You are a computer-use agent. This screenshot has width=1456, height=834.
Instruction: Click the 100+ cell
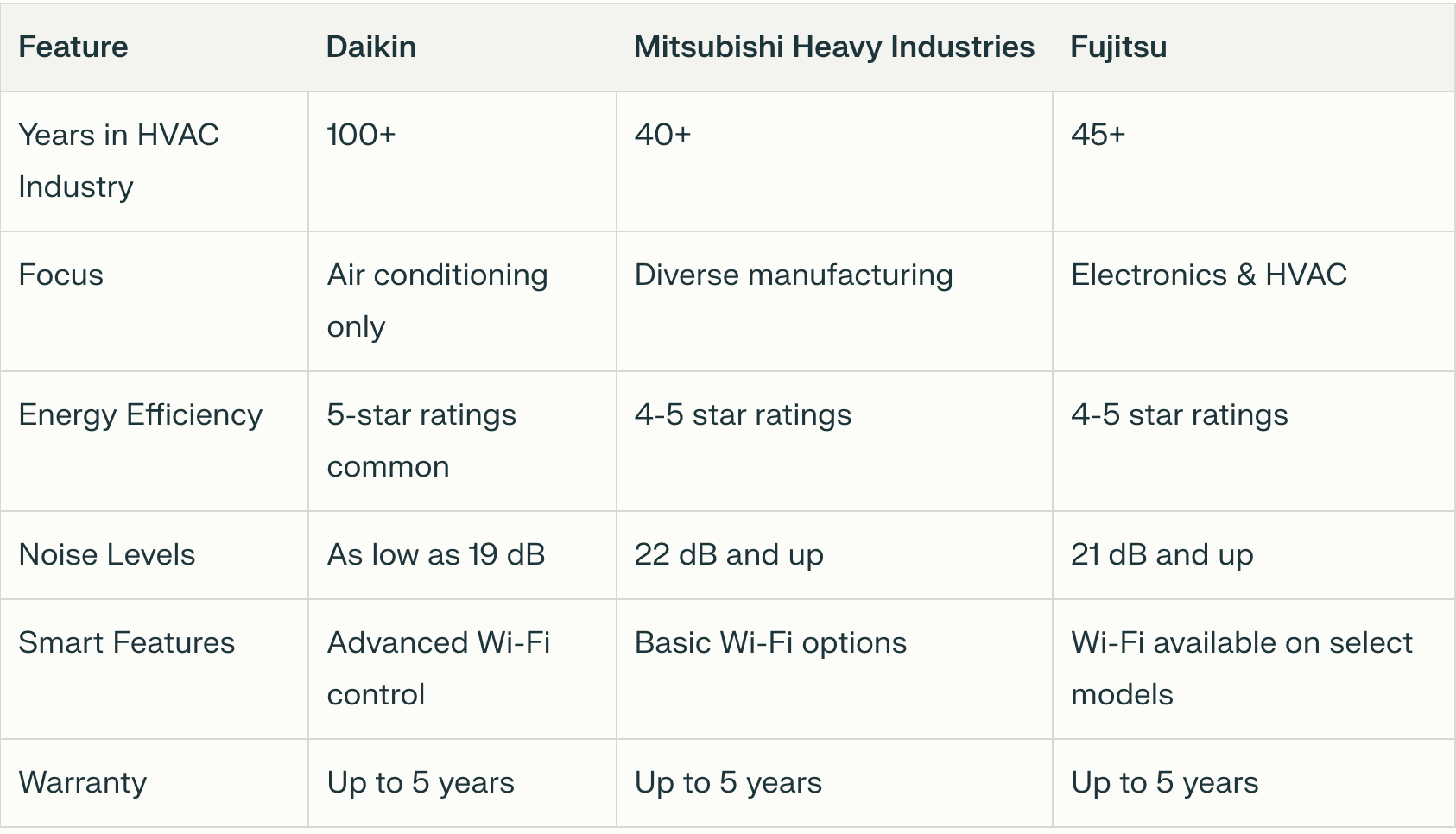[361, 135]
